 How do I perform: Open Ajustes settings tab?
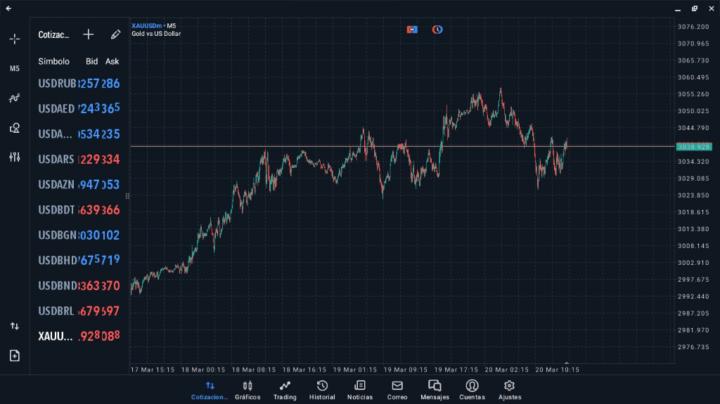pyautogui.click(x=509, y=390)
